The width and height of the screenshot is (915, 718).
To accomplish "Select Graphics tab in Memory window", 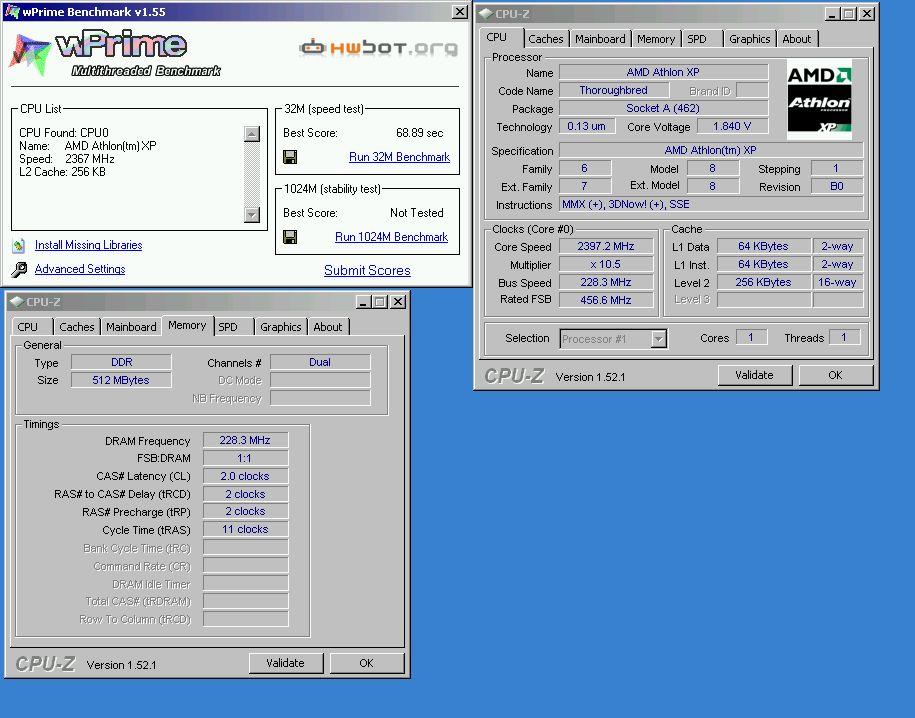I will coord(281,327).
